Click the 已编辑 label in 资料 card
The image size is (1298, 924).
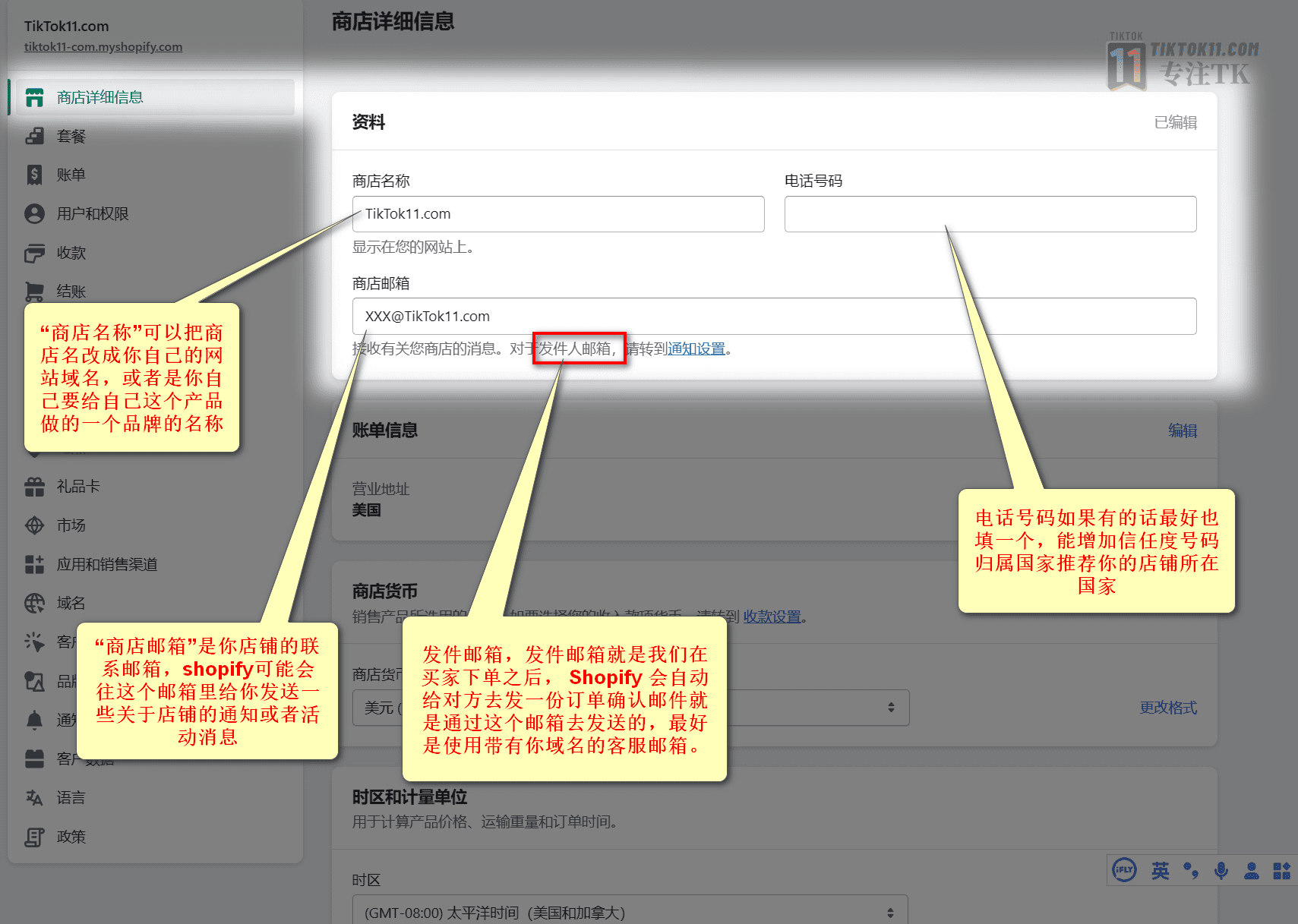pos(1176,122)
